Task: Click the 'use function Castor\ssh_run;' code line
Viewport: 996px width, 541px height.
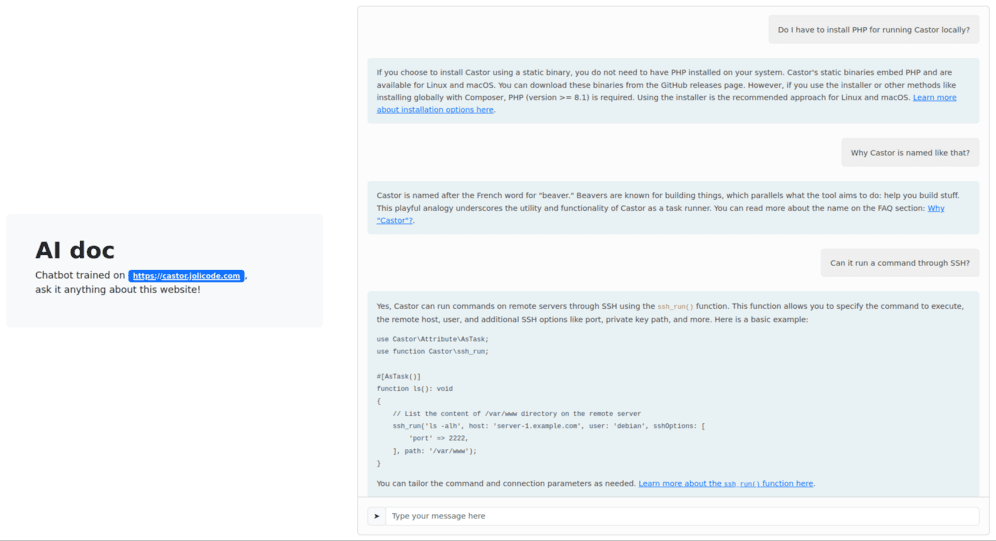Action: pyautogui.click(x=432, y=351)
